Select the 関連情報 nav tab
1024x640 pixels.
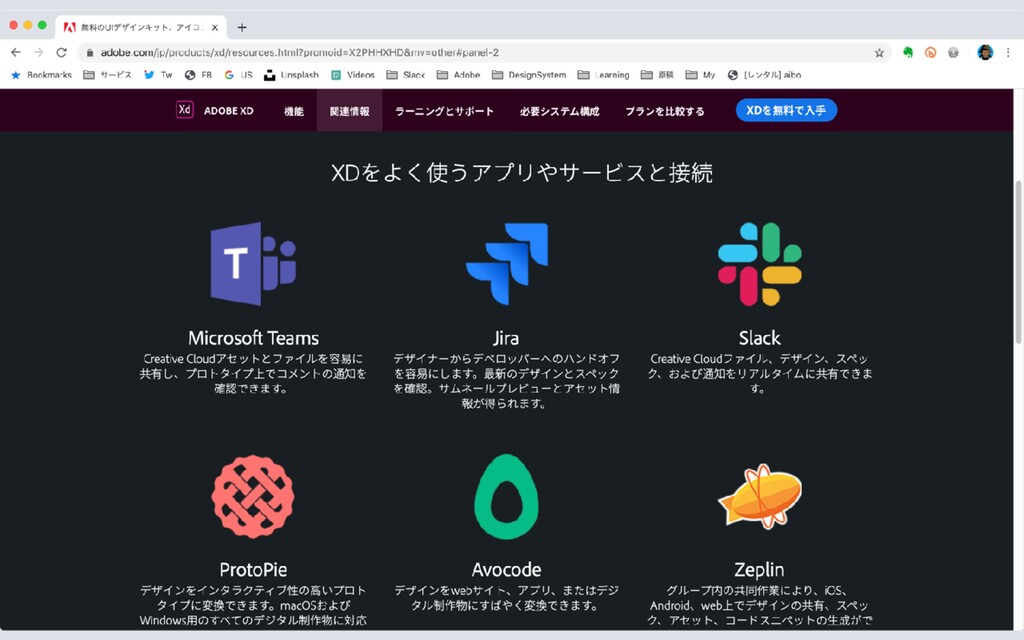pos(349,111)
